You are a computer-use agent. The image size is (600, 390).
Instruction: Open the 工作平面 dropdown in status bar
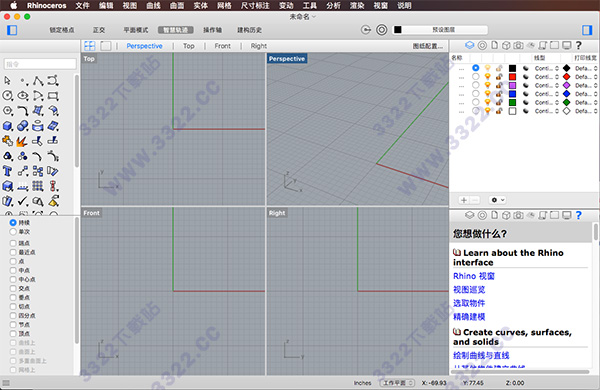point(397,383)
